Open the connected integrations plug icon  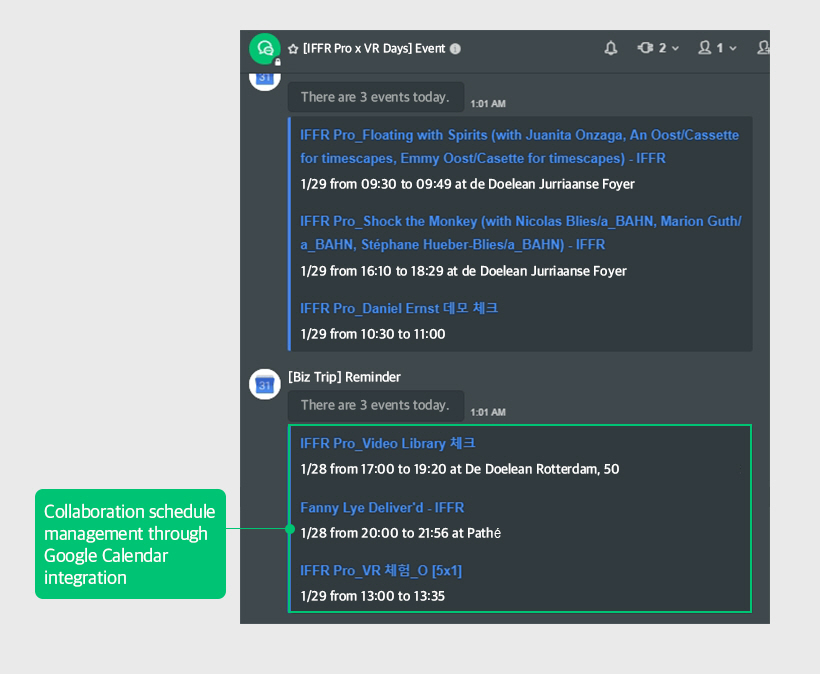[645, 48]
